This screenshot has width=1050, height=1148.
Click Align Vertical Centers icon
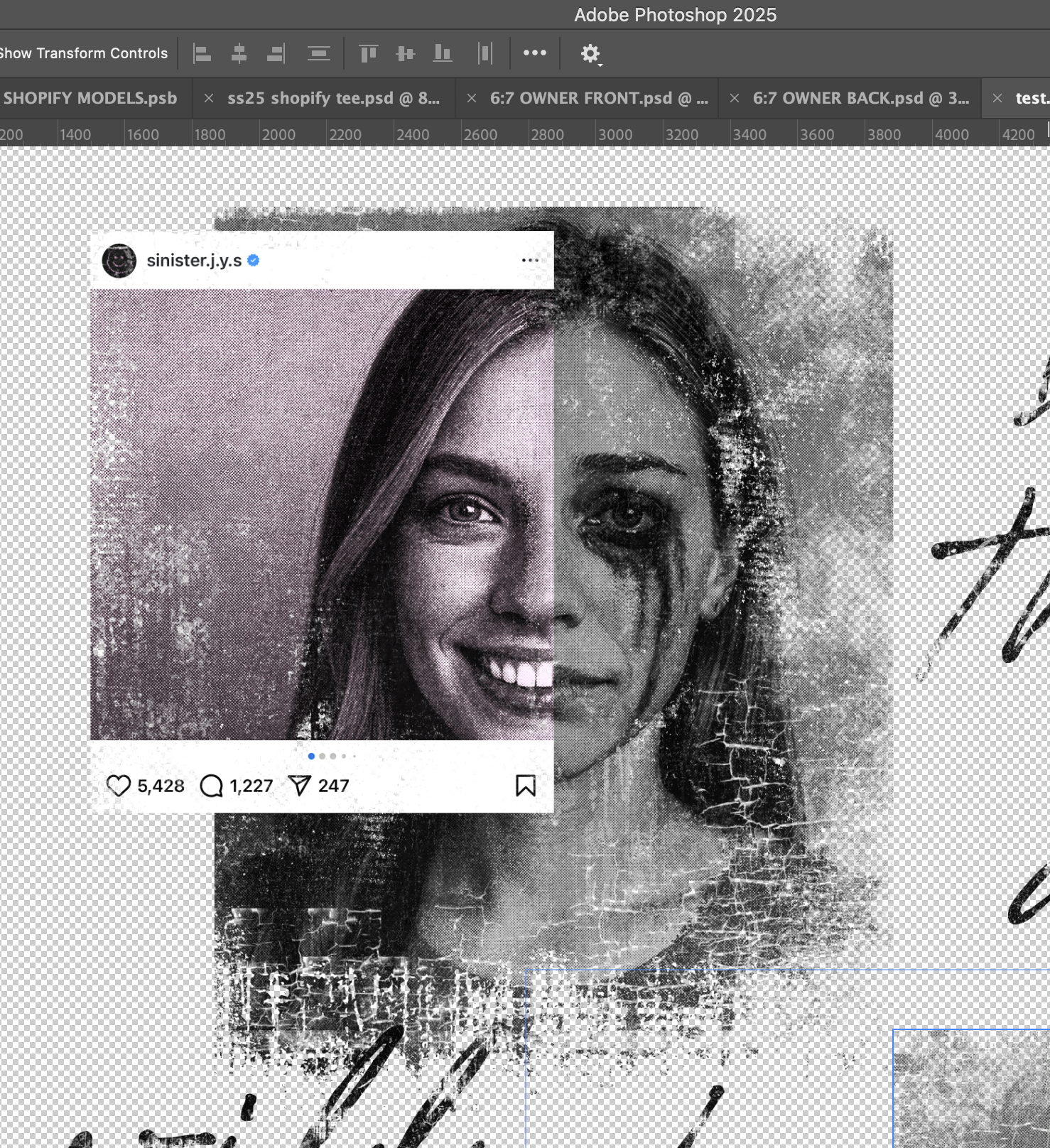(405, 53)
